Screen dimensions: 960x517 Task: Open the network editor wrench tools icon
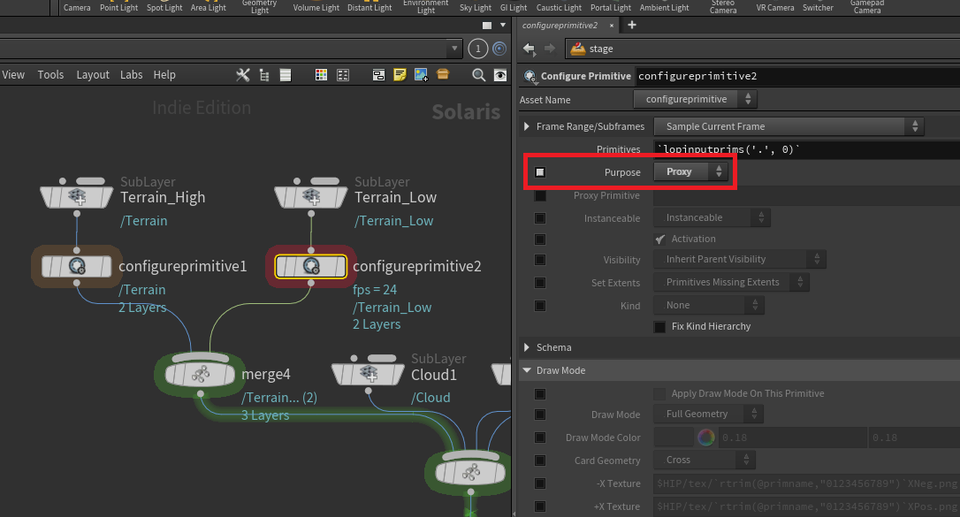pyautogui.click(x=242, y=75)
